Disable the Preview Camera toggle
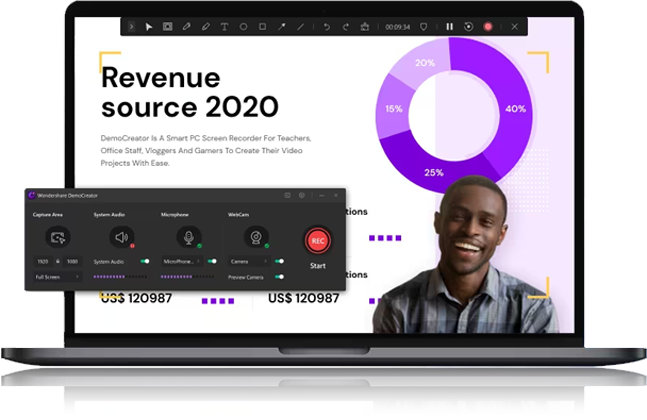The image size is (647, 420). click(279, 276)
